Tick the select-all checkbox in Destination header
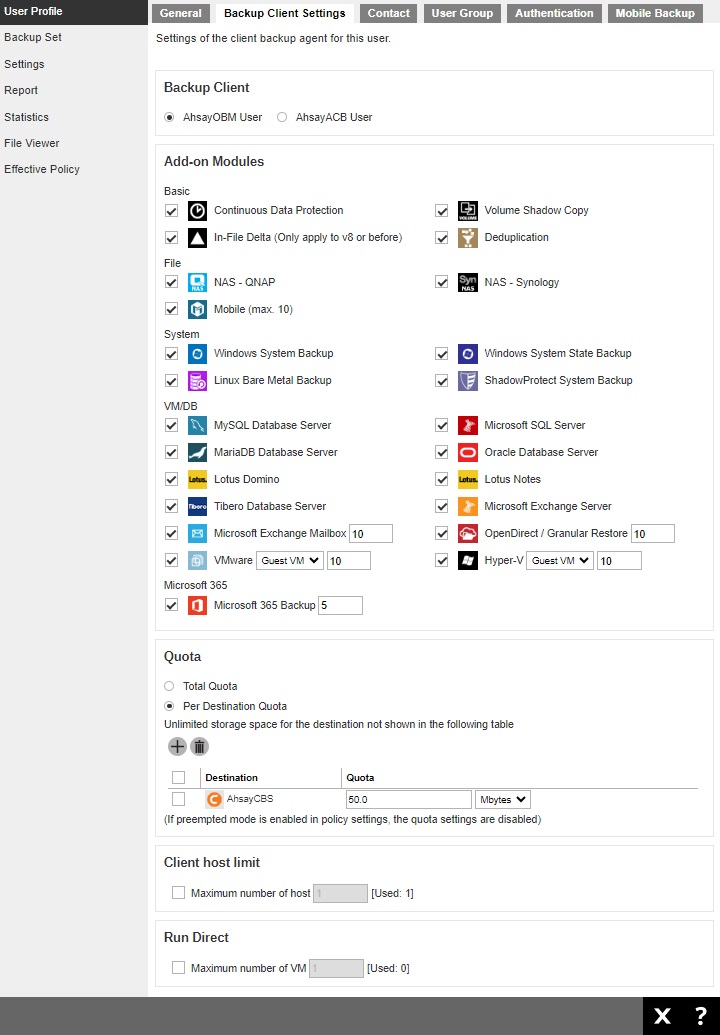 (178, 778)
